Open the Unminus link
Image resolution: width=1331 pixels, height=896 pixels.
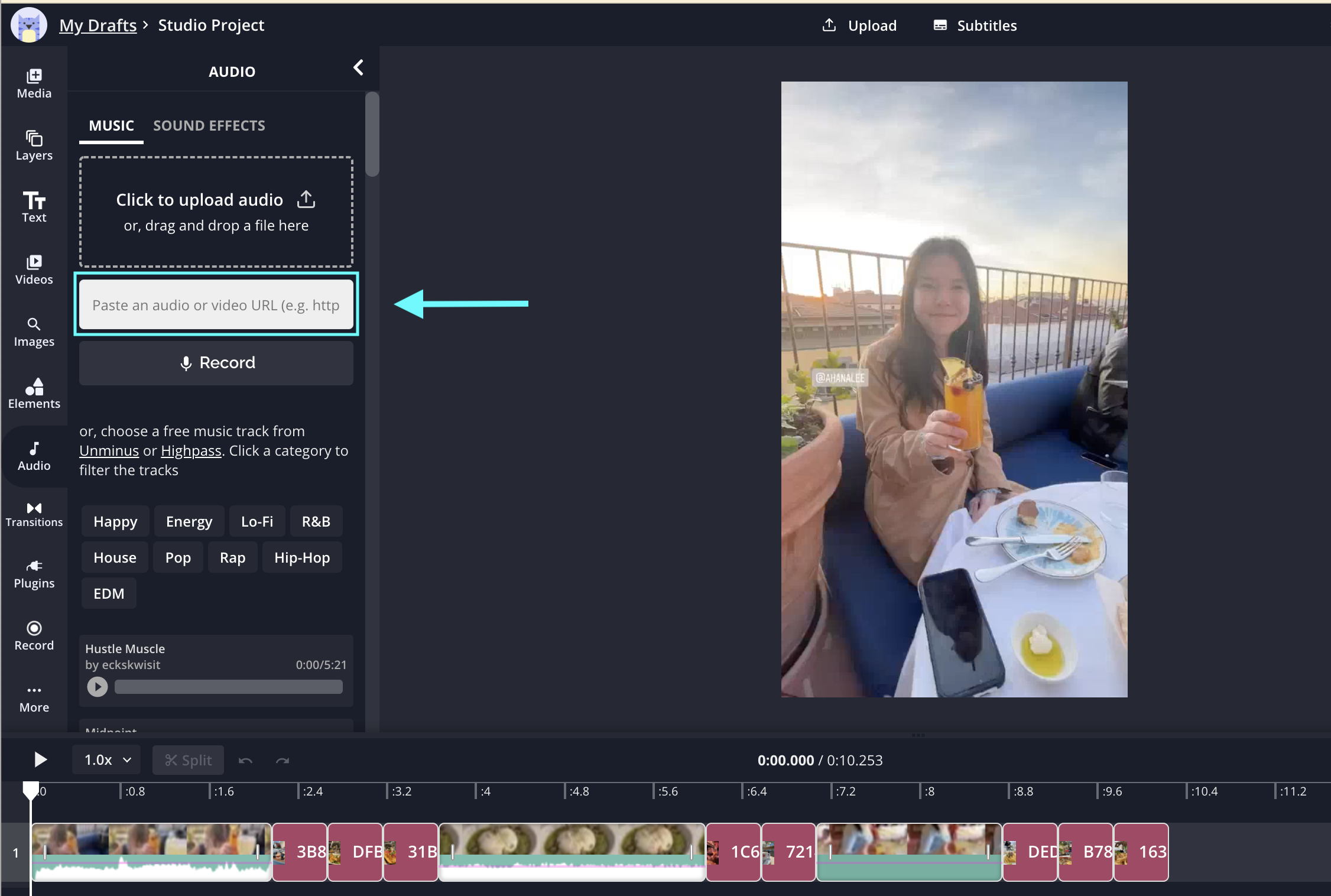pyautogui.click(x=109, y=450)
